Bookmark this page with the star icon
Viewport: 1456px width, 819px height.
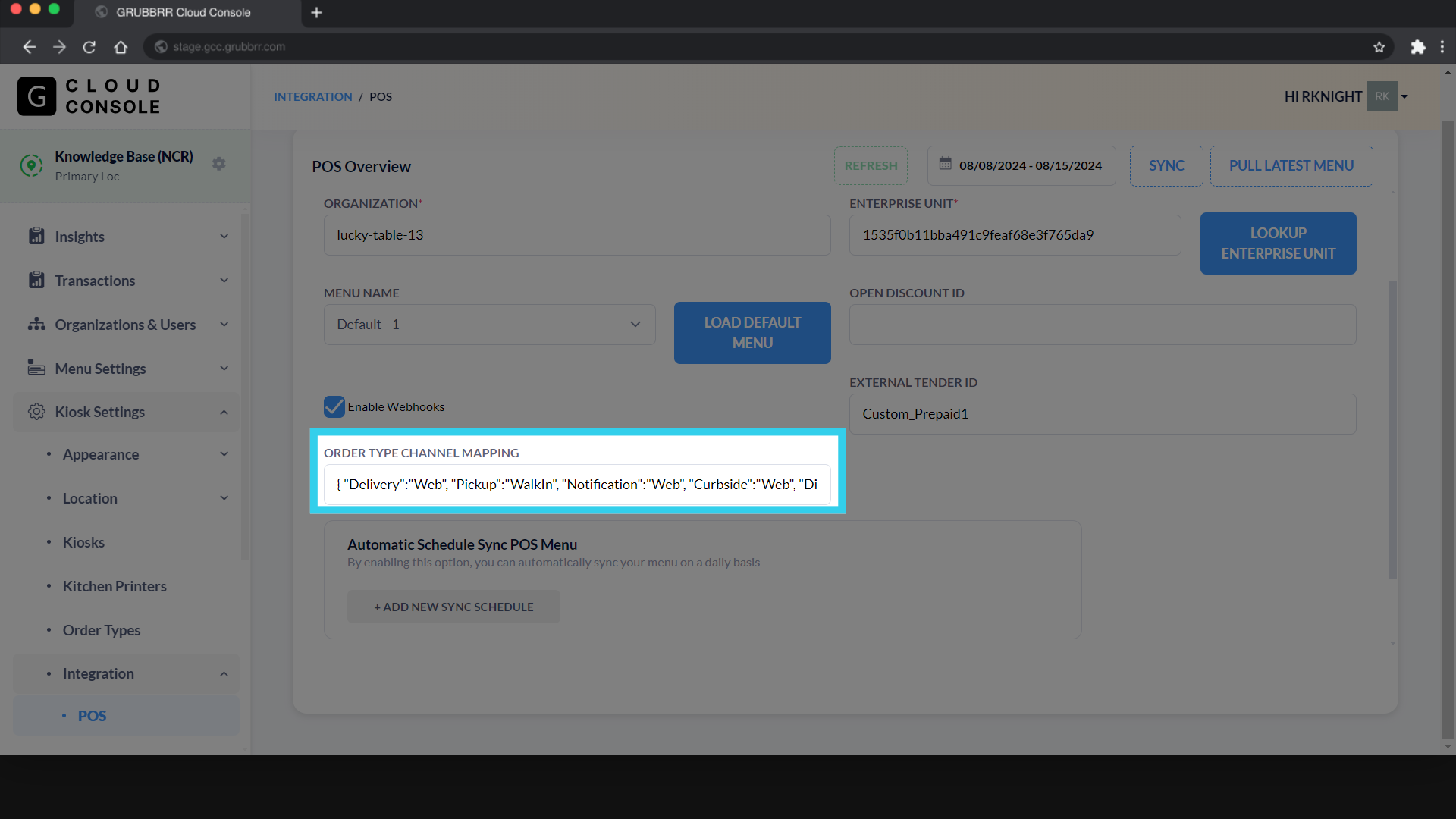pos(1379,46)
